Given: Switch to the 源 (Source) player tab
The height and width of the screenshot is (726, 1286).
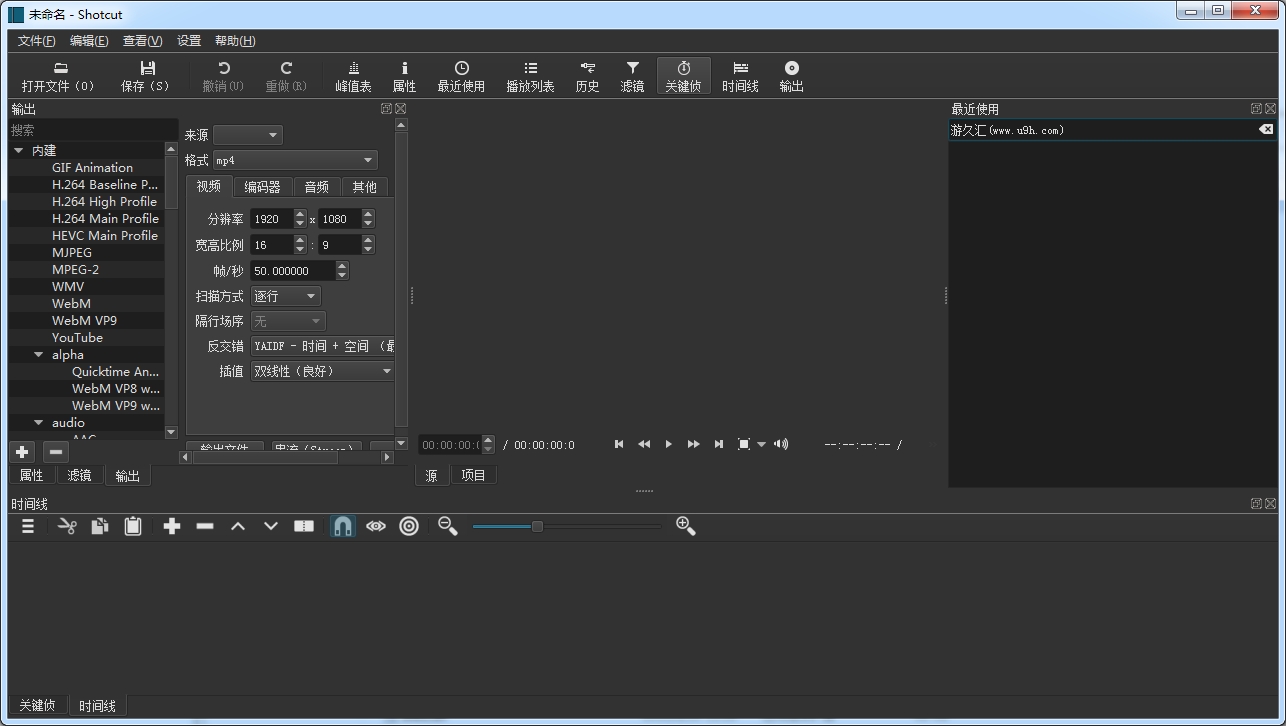Looking at the screenshot, I should pyautogui.click(x=431, y=475).
